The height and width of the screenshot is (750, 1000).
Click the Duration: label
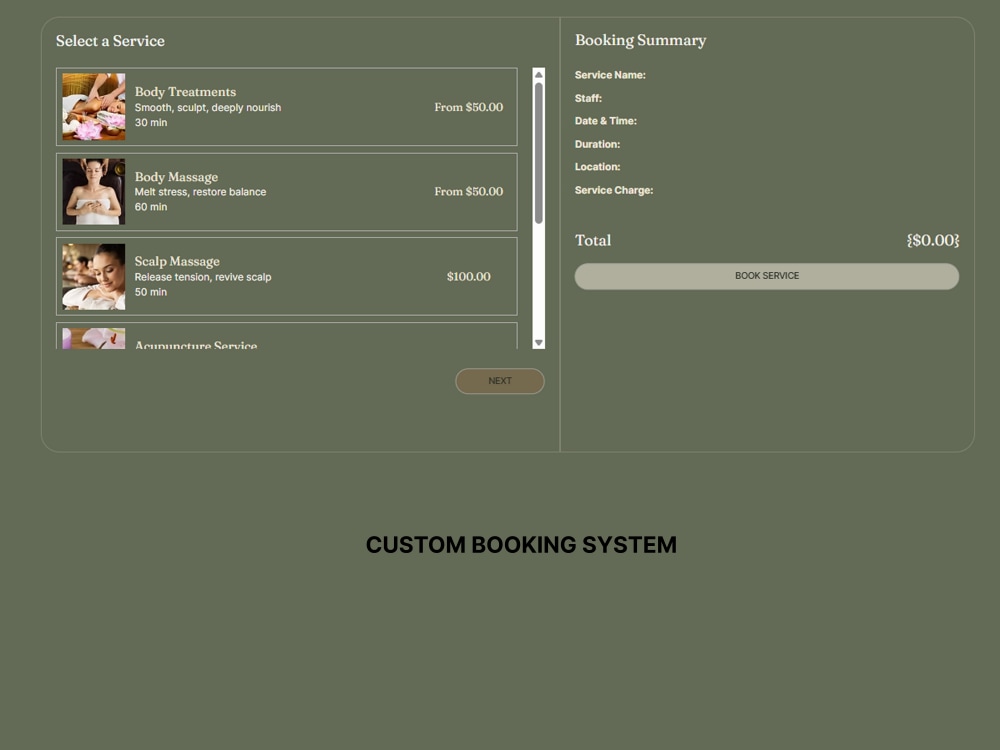(x=597, y=144)
